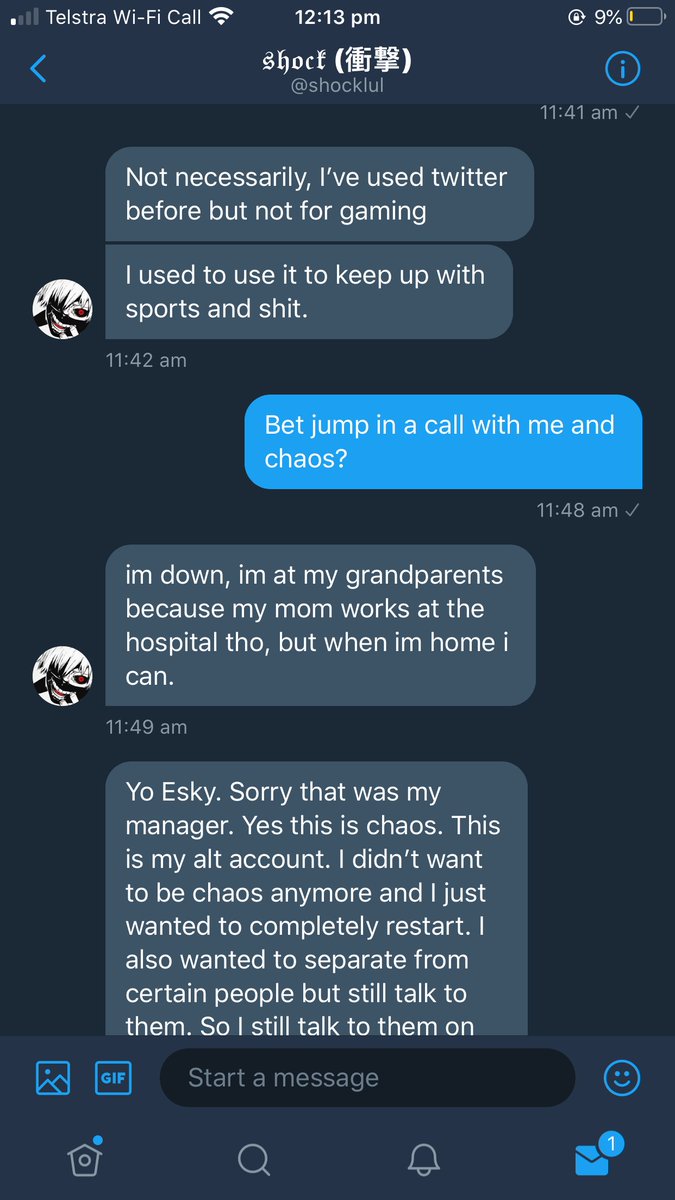Tap the back arrow to leave conversation
The width and height of the screenshot is (675, 1200).
tap(39, 68)
